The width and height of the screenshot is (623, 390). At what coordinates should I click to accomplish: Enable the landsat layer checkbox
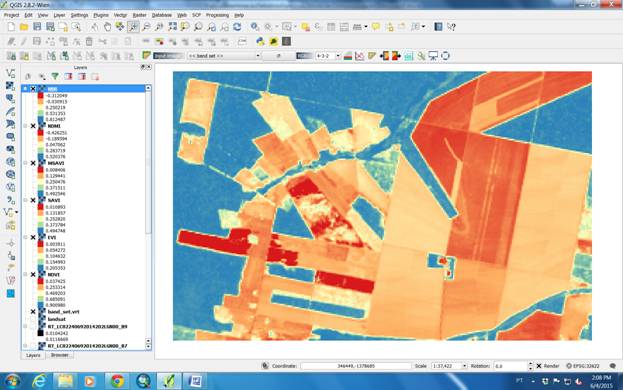point(33,319)
